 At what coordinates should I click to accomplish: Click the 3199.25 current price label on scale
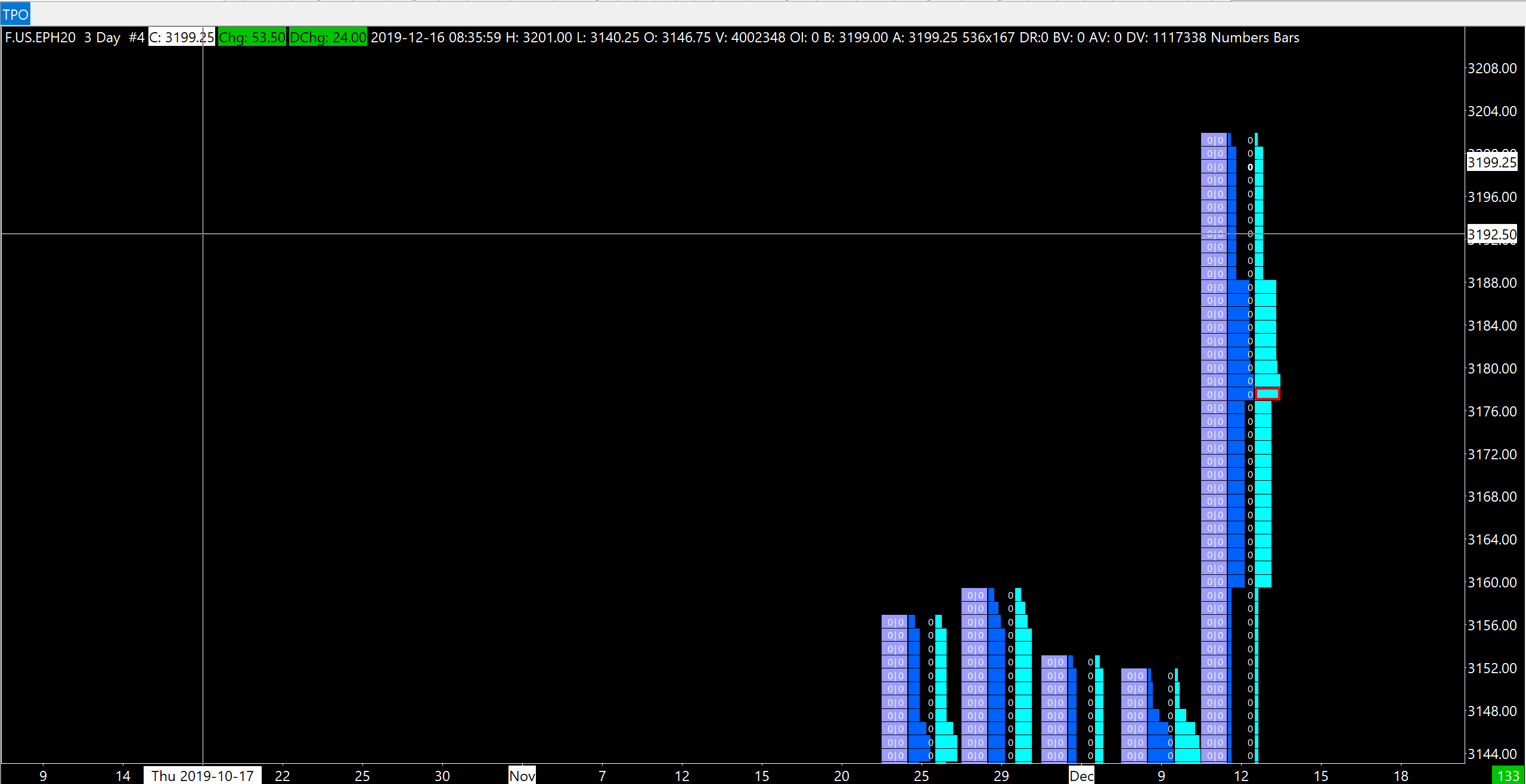(1491, 162)
